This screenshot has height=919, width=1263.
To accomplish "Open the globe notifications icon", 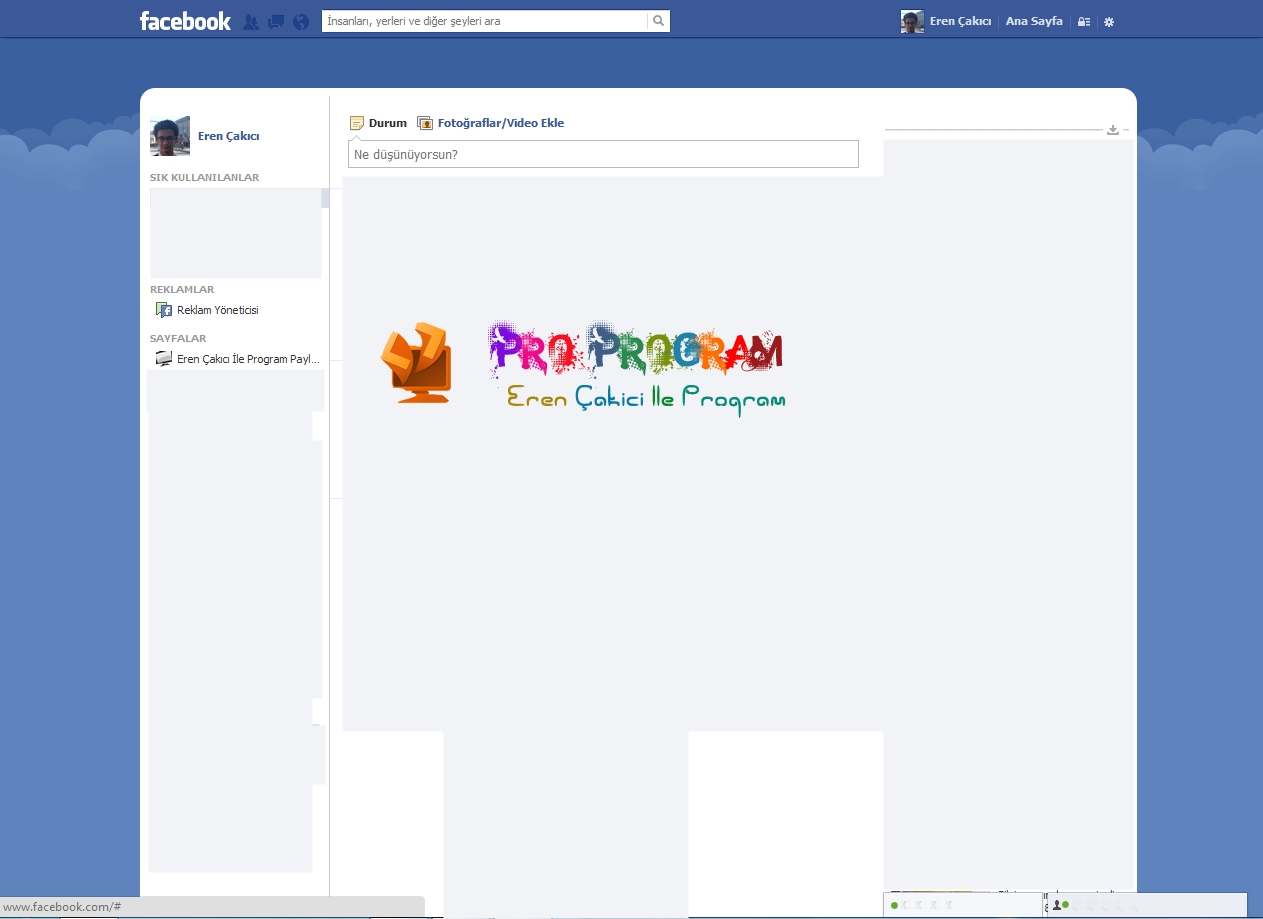I will (301, 21).
